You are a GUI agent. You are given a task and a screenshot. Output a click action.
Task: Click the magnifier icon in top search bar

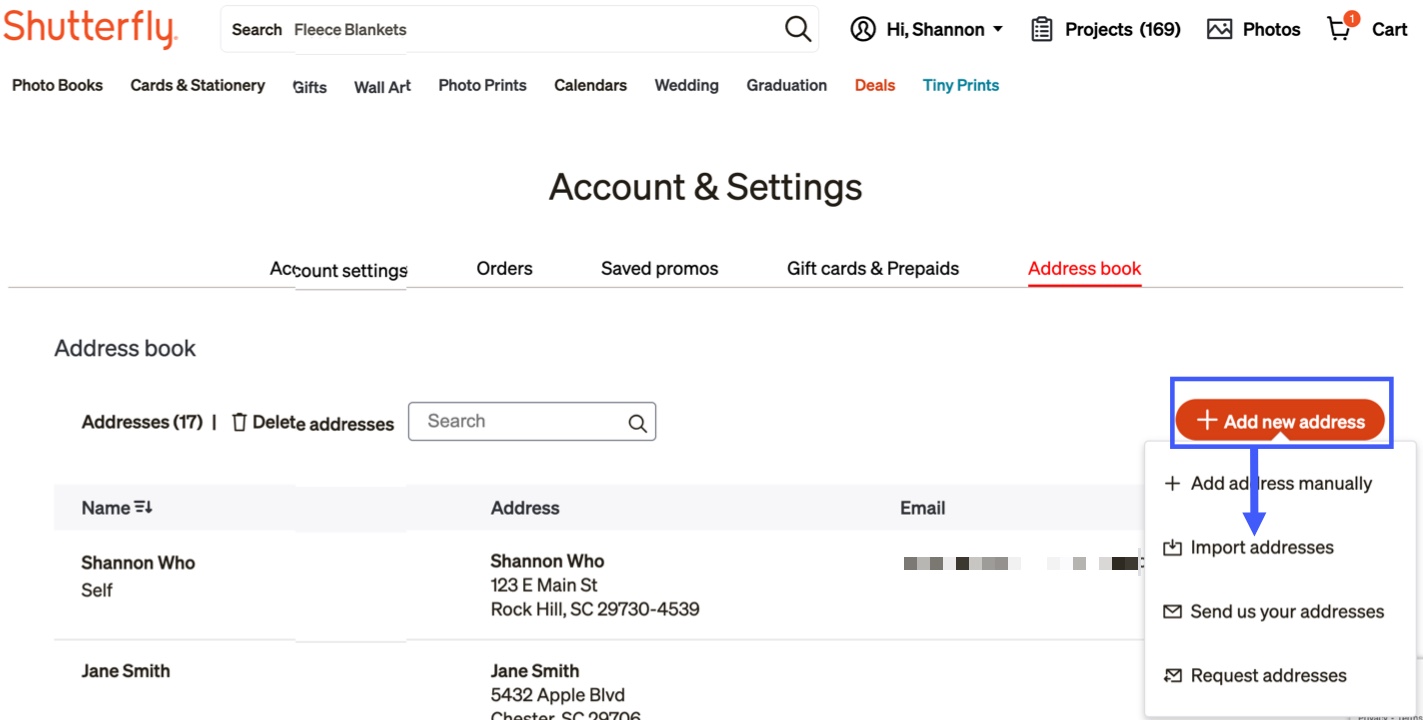coord(798,29)
